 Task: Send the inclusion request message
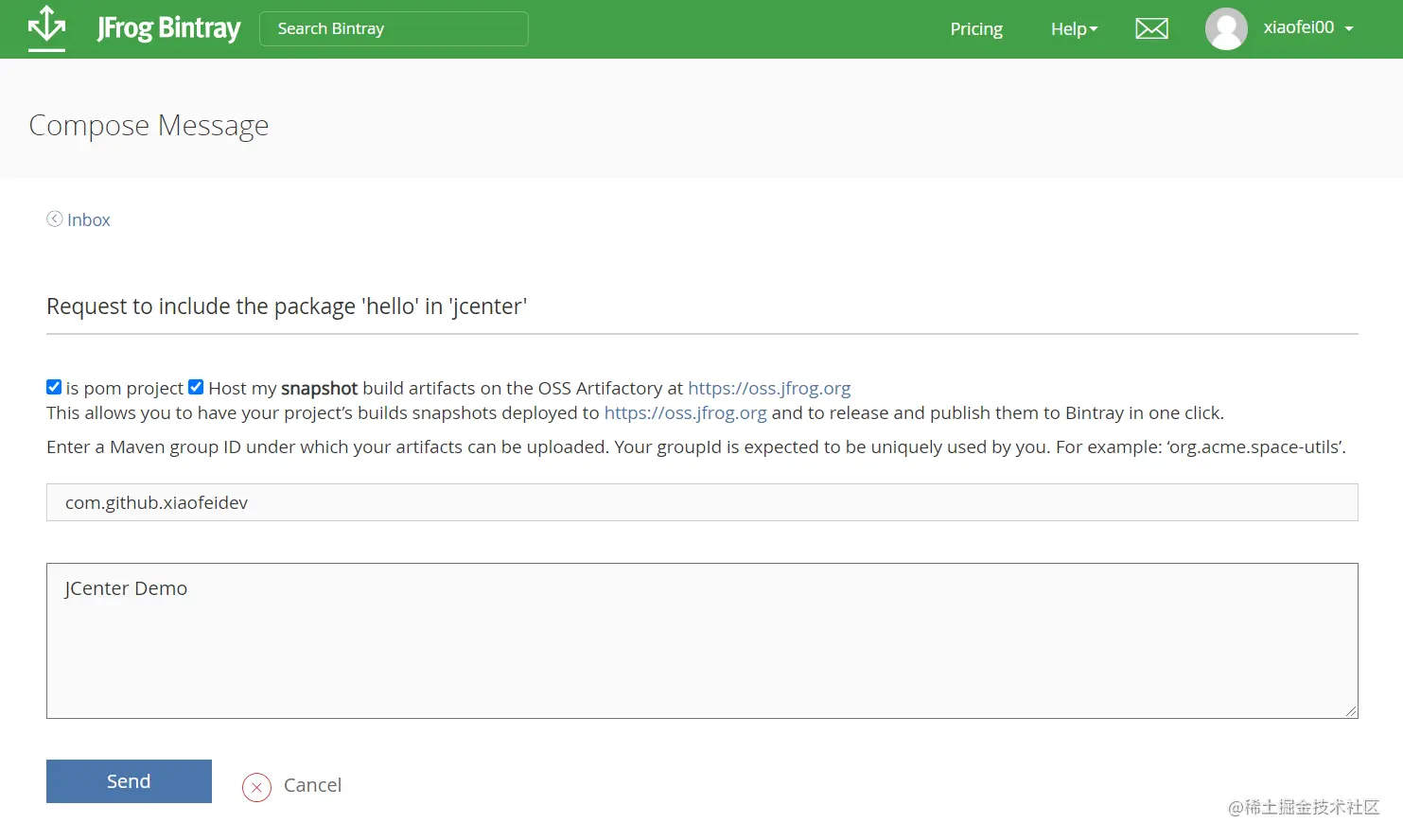click(129, 781)
